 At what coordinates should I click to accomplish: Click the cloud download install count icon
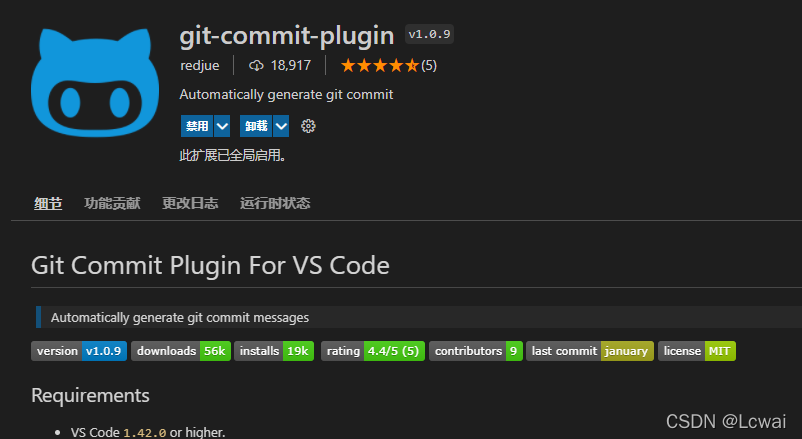pyautogui.click(x=256, y=65)
